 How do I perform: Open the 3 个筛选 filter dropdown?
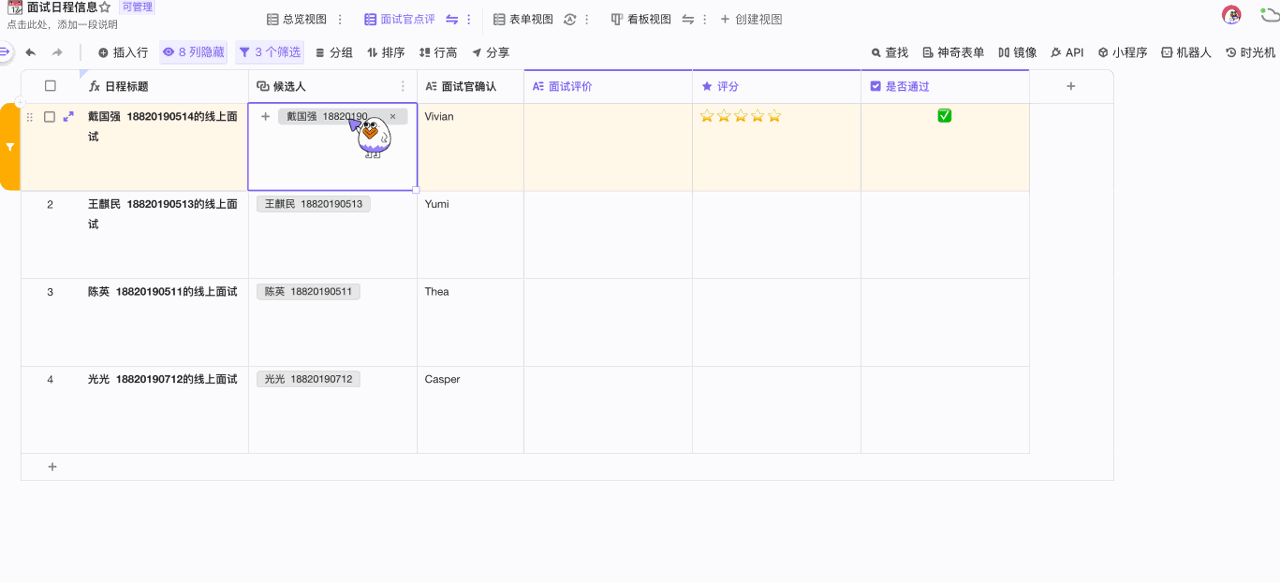click(269, 53)
